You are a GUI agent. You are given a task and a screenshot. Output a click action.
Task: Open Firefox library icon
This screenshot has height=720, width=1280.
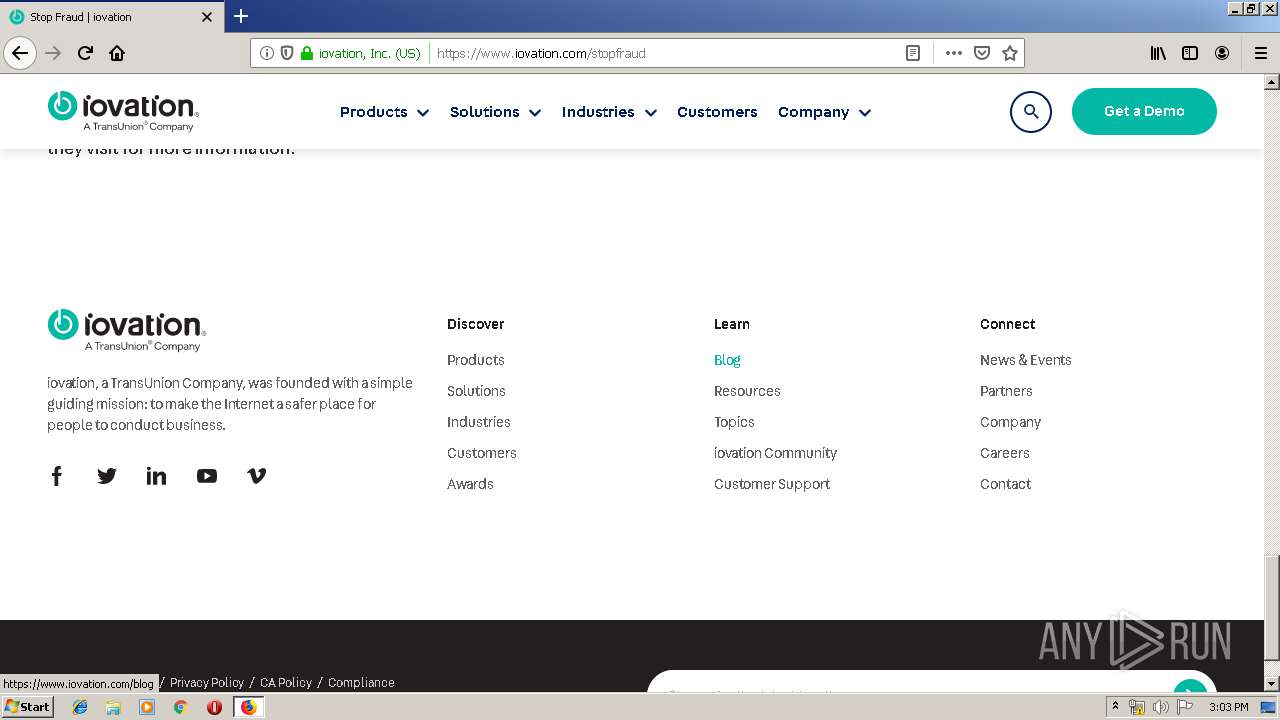coord(1158,53)
